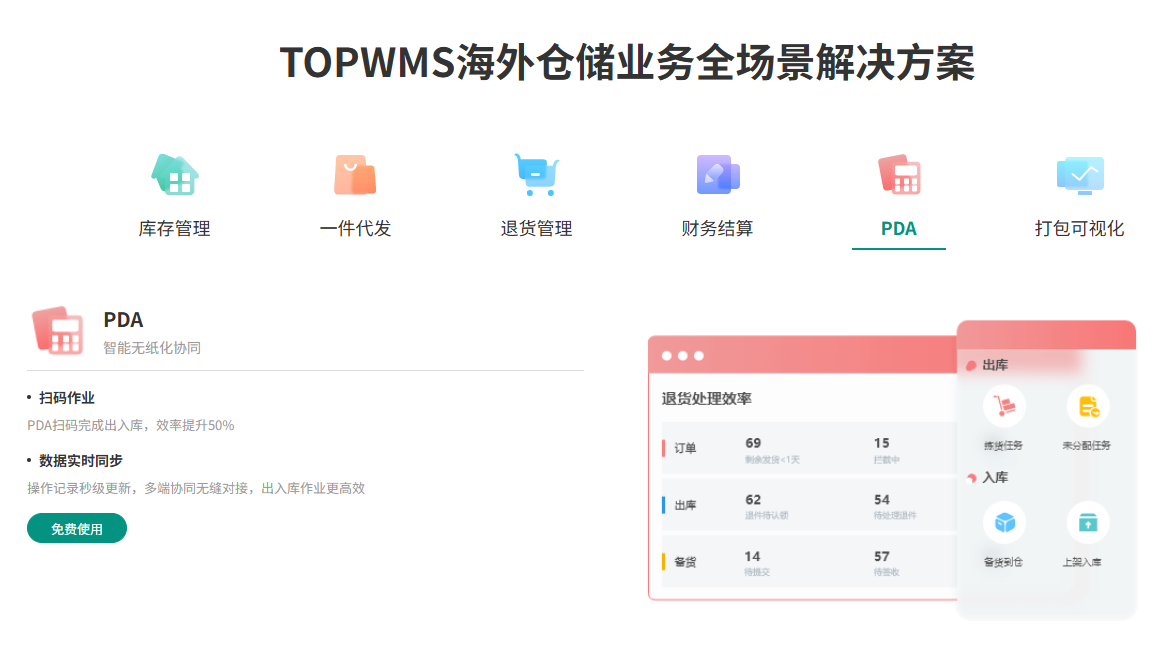This screenshot has height=658, width=1170.
Task: Click the 退货处理效率 card title
Action: click(x=706, y=399)
